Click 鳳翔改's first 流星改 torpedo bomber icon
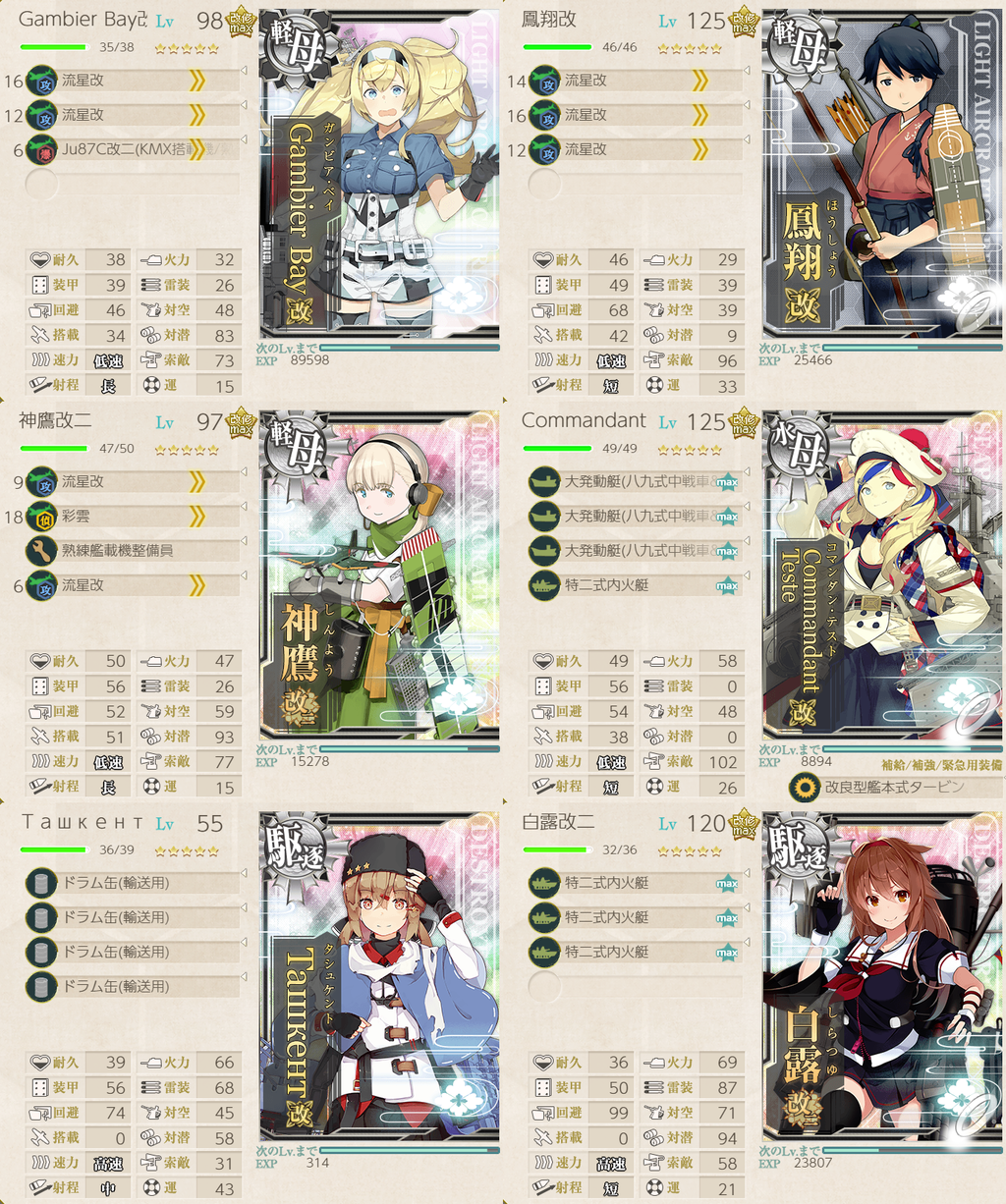This screenshot has height=1204, width=1006. [544, 81]
